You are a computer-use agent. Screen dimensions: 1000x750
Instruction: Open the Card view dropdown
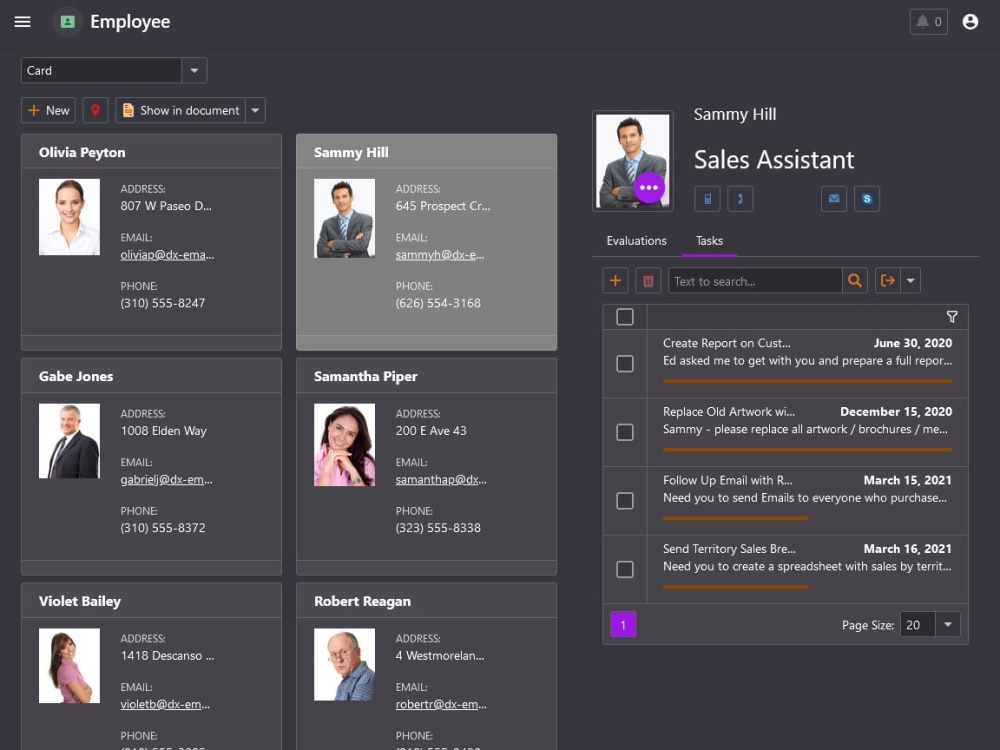pyautogui.click(x=194, y=70)
